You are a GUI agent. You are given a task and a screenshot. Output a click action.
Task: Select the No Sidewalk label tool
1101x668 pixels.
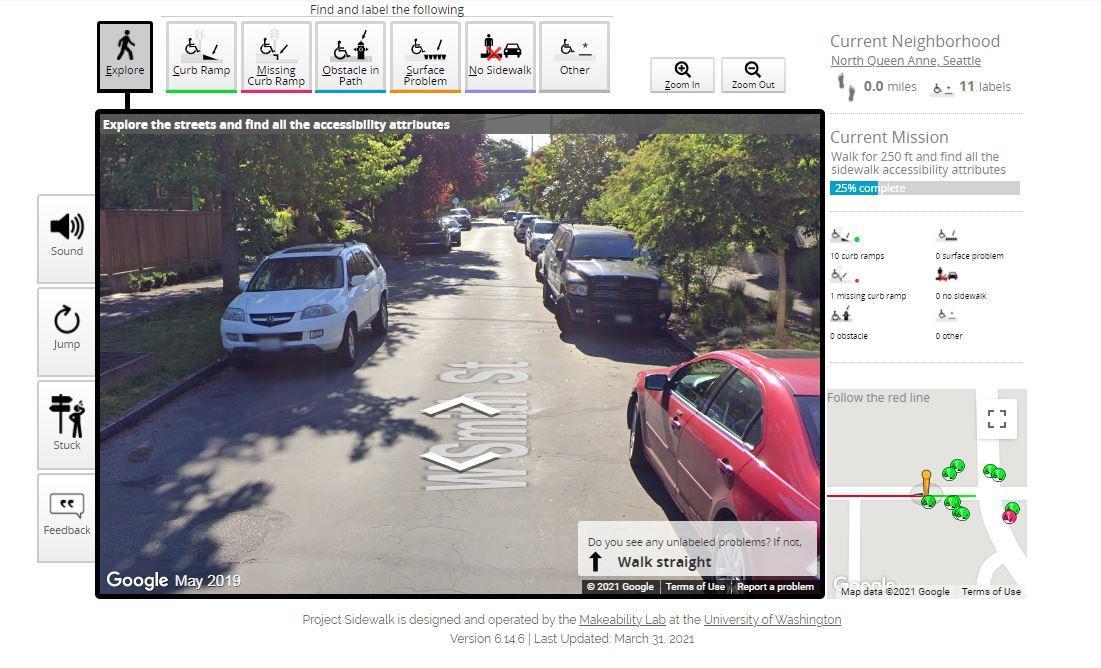500,57
